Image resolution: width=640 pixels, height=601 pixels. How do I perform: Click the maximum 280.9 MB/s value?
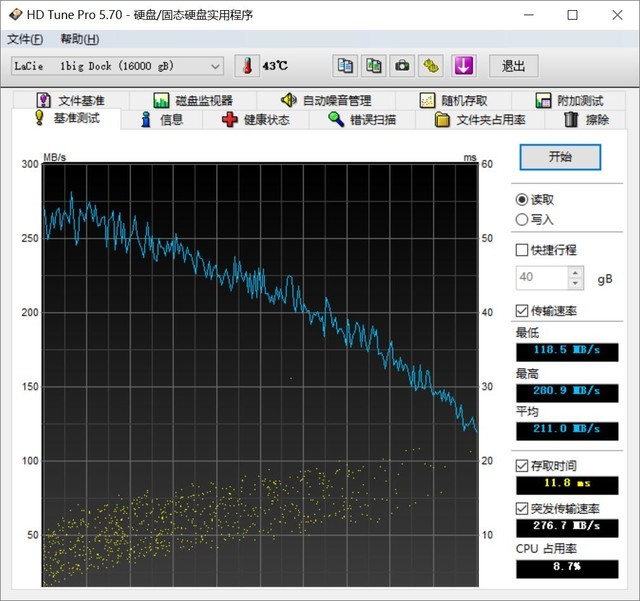tap(567, 393)
